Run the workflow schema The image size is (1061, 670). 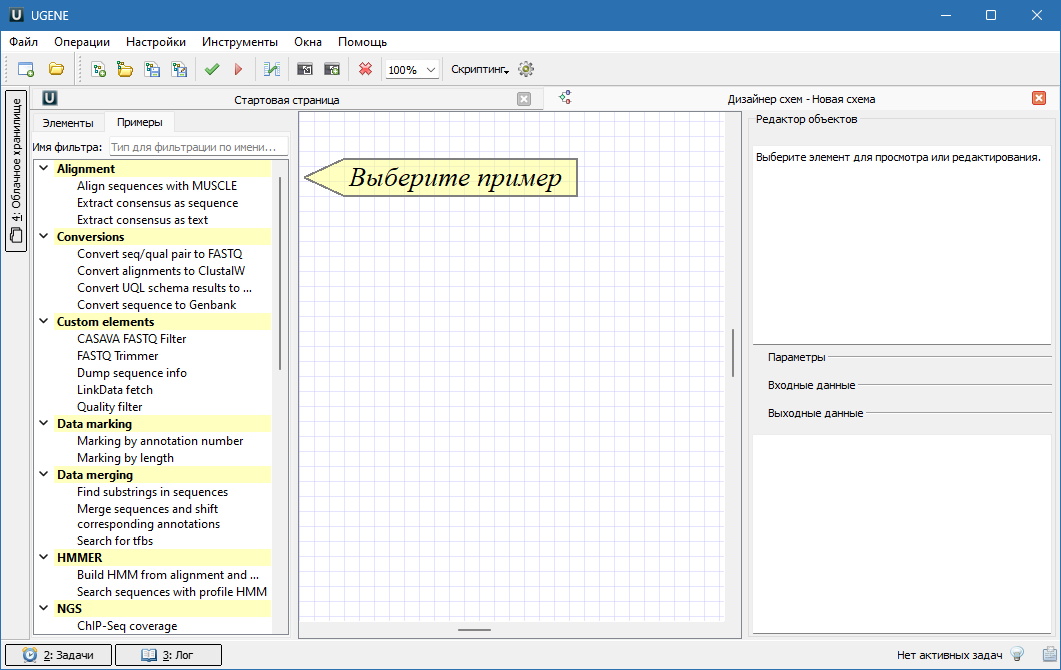pyautogui.click(x=238, y=69)
